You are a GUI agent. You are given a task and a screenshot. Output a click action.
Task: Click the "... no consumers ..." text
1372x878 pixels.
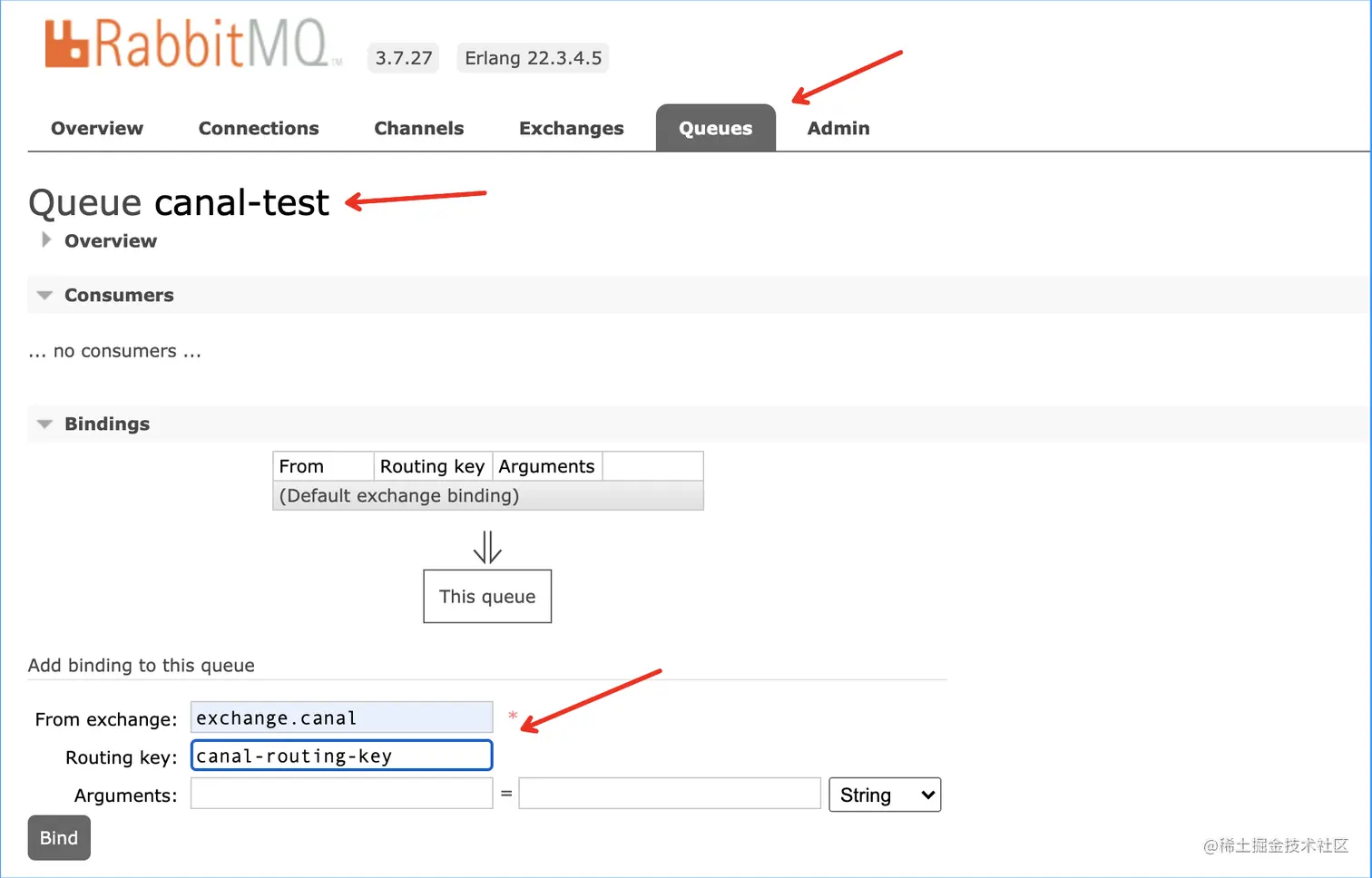[x=115, y=351]
